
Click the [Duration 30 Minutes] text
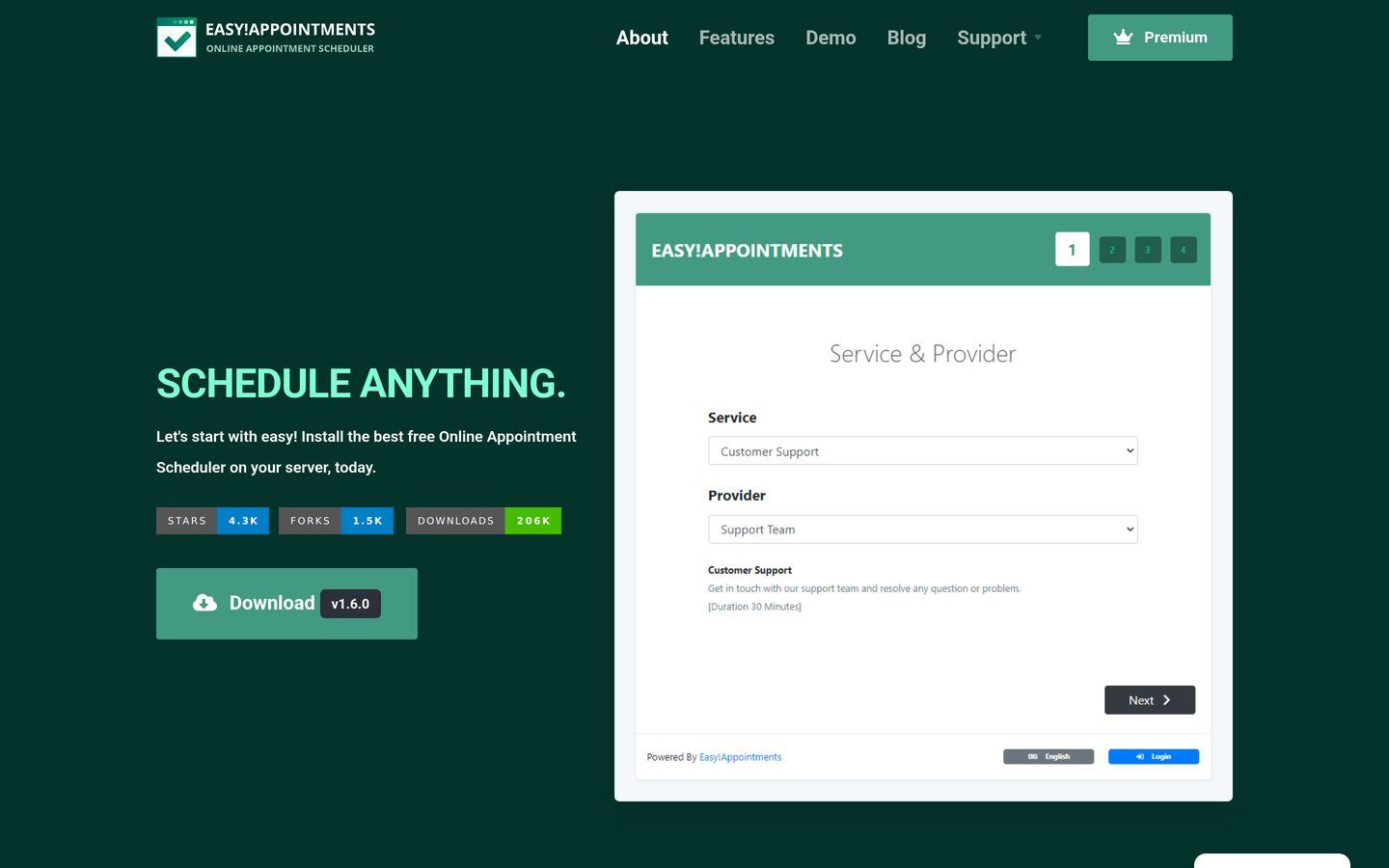coord(754,607)
